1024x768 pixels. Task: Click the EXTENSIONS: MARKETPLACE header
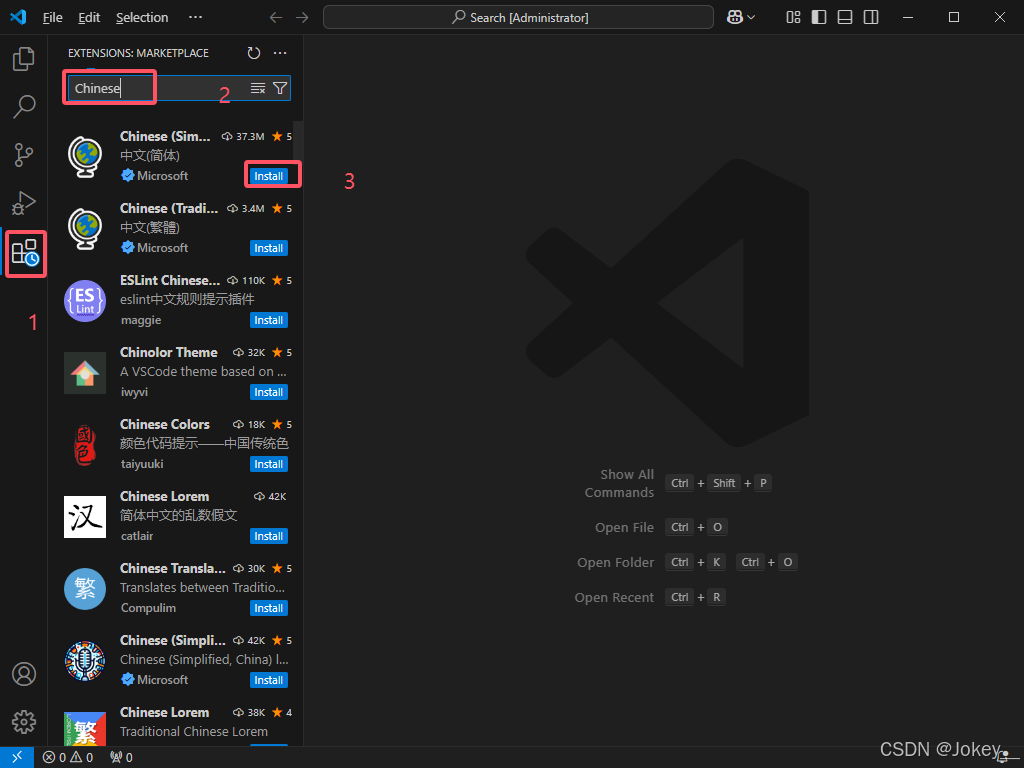(138, 53)
